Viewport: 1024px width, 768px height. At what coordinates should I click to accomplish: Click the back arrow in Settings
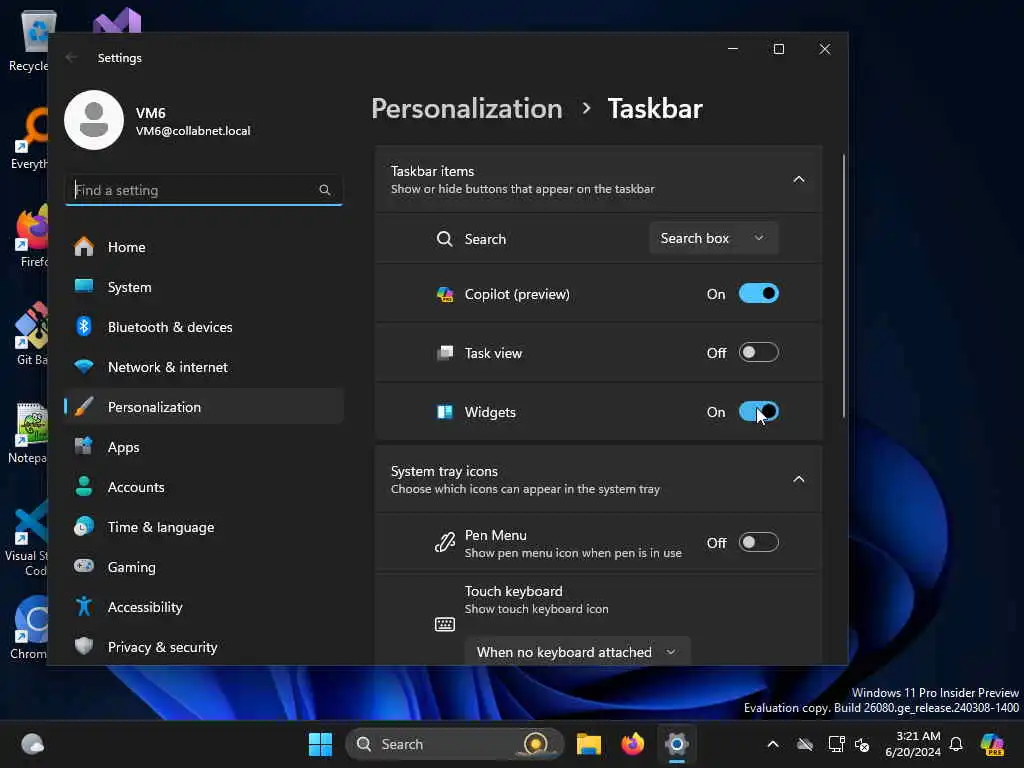click(x=71, y=57)
